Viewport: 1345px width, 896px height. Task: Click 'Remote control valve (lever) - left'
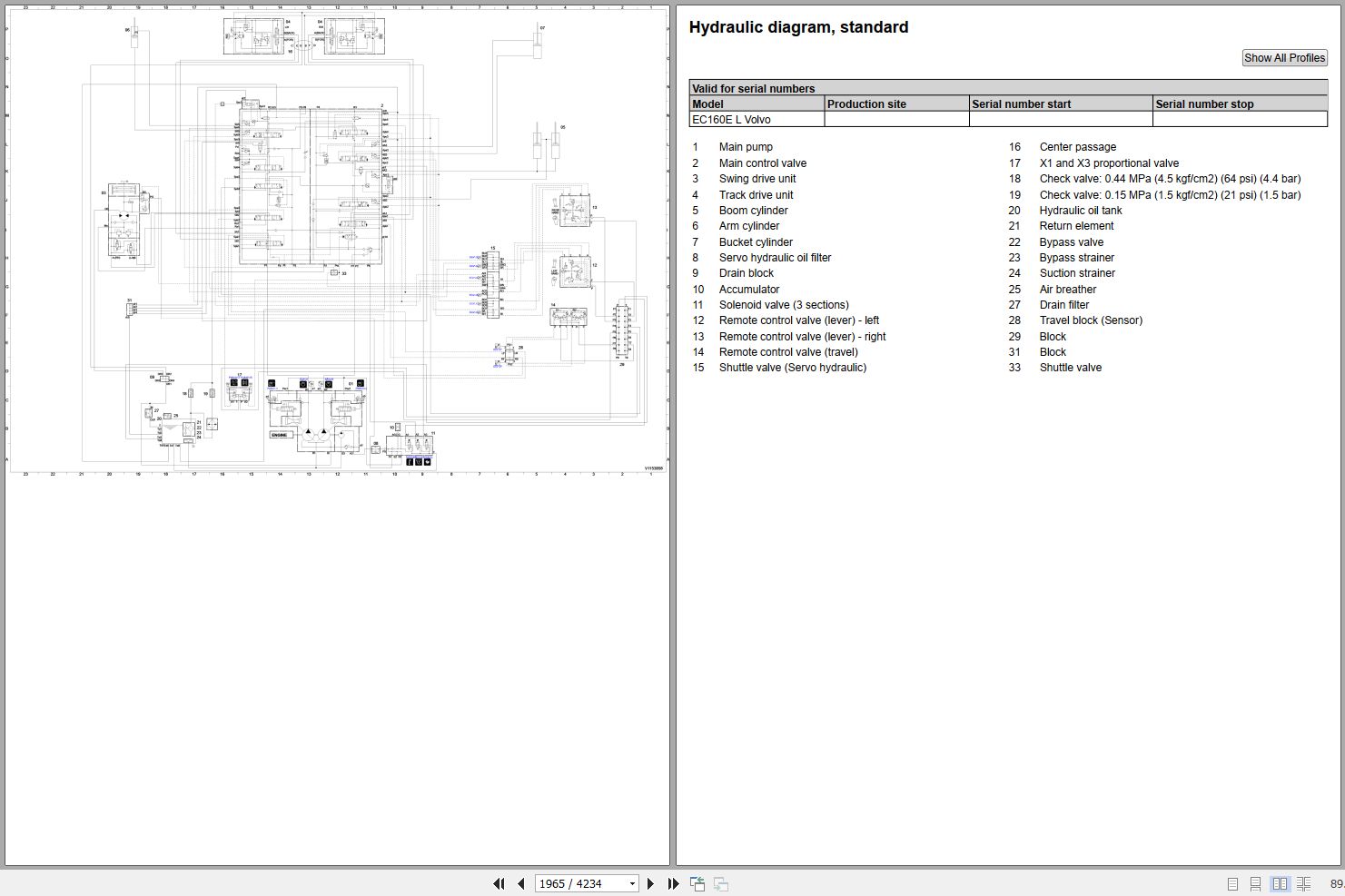pyautogui.click(x=799, y=320)
